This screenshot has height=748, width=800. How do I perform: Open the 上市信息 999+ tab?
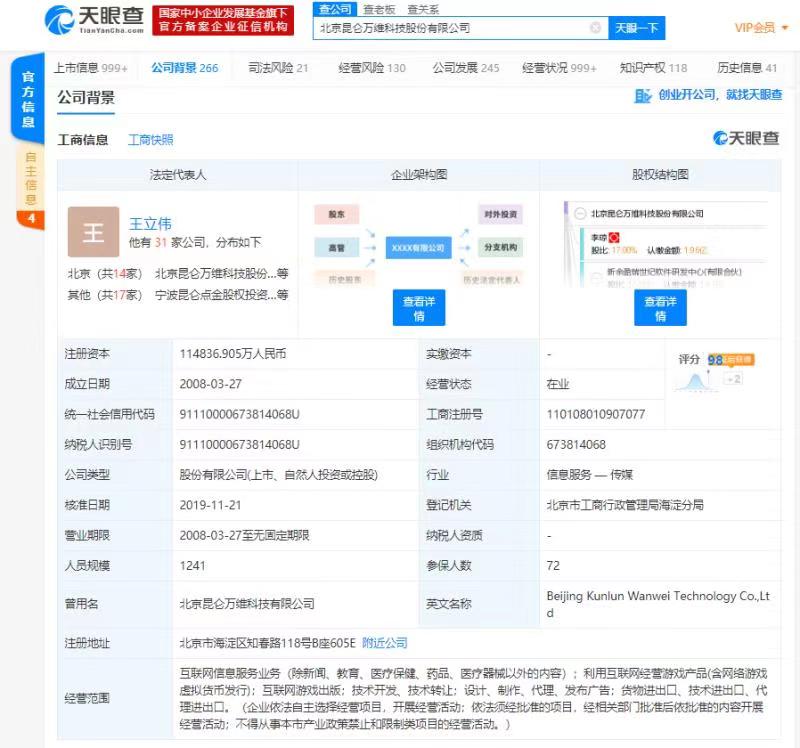click(91, 68)
